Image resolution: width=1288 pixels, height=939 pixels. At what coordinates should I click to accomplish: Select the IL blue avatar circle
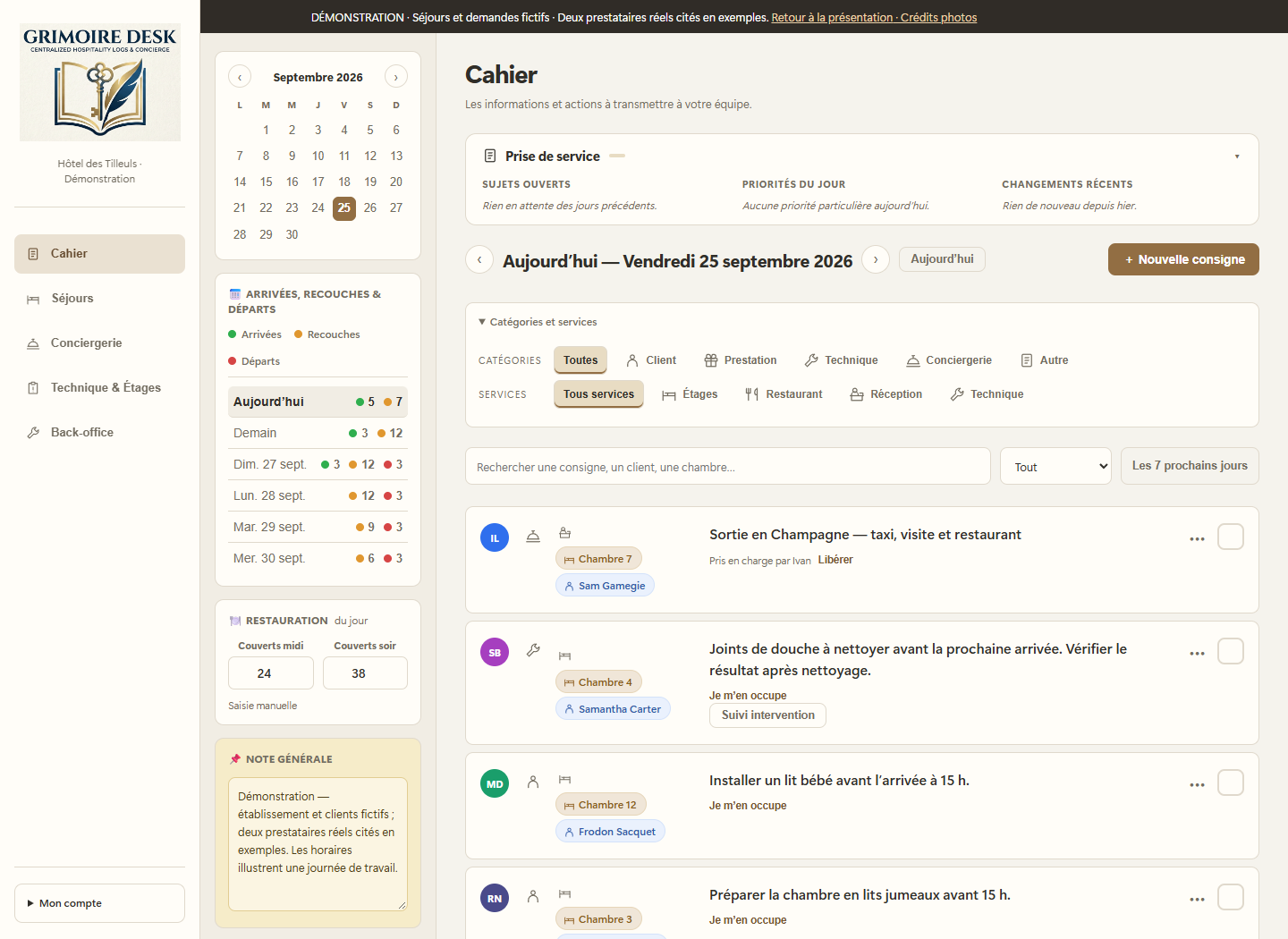click(495, 537)
